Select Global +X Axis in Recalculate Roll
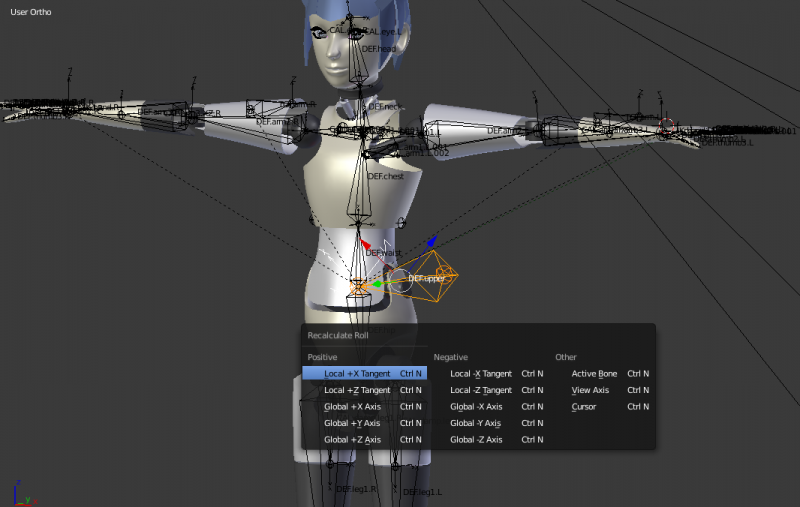 click(x=364, y=407)
